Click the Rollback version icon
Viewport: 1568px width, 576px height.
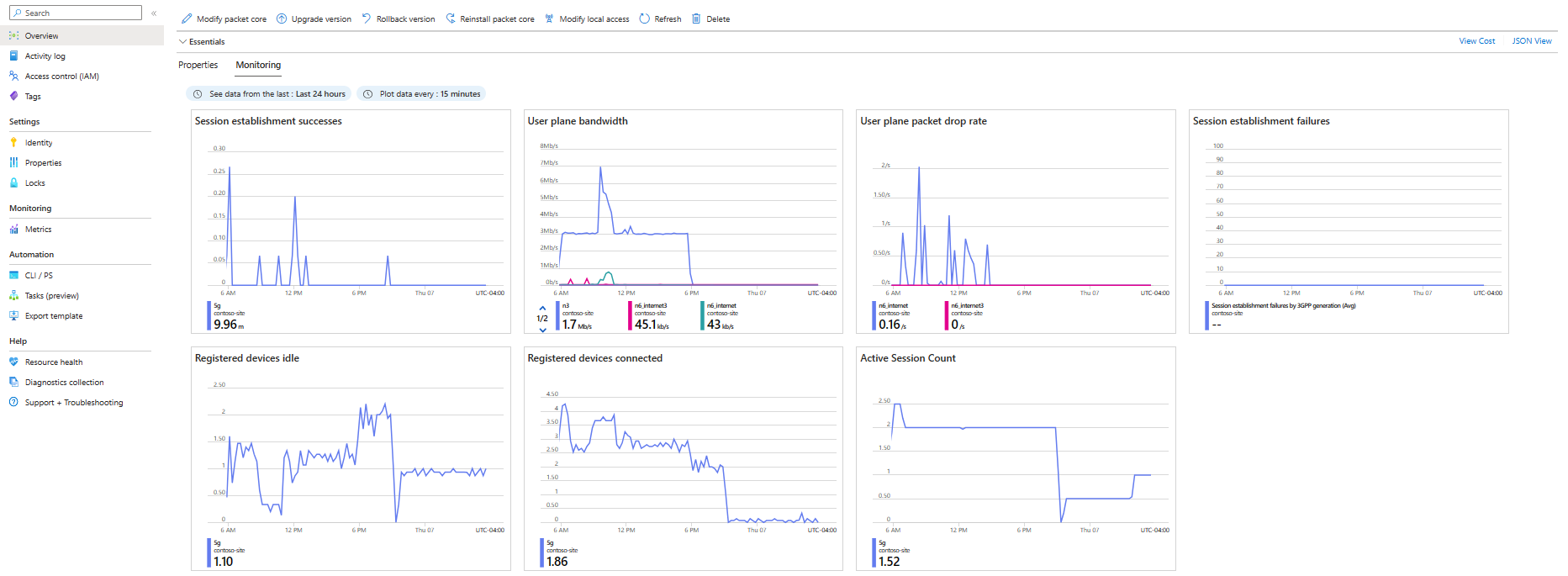[x=367, y=18]
